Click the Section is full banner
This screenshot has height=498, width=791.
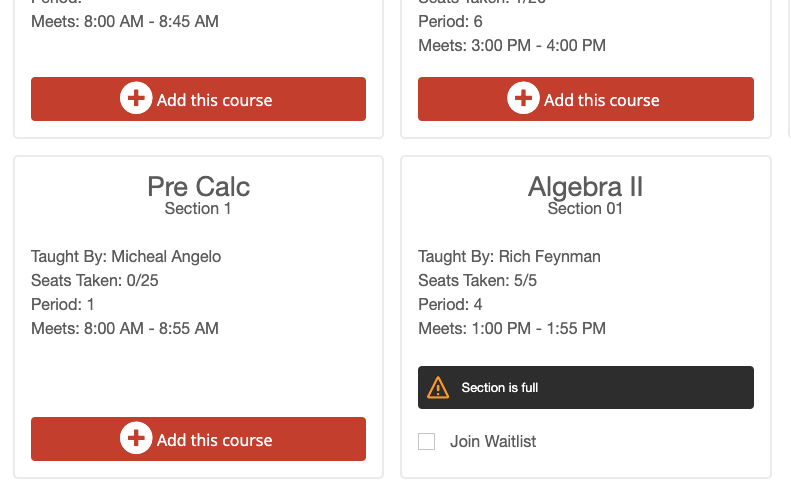[586, 388]
